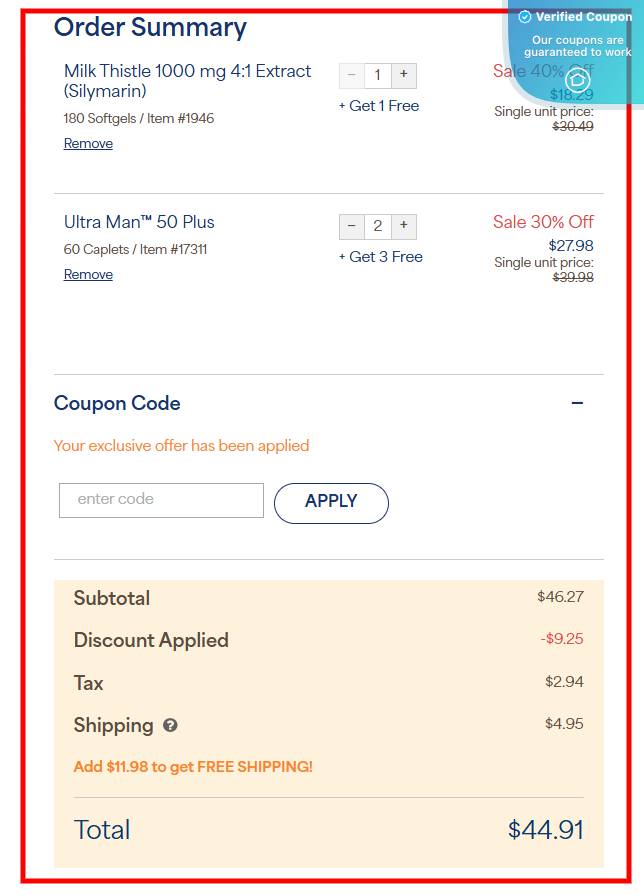The image size is (644, 895).
Task: Decrease Ultra Man 50 Plus quantity
Action: [x=351, y=226]
